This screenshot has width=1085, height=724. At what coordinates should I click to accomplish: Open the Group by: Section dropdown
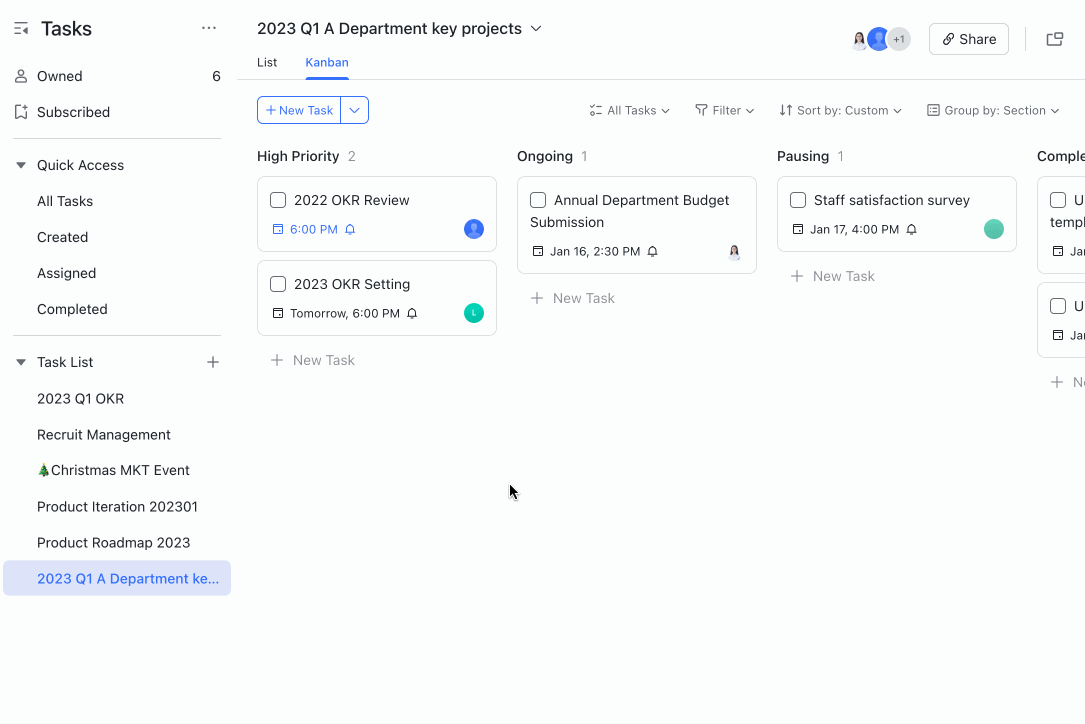point(992,110)
